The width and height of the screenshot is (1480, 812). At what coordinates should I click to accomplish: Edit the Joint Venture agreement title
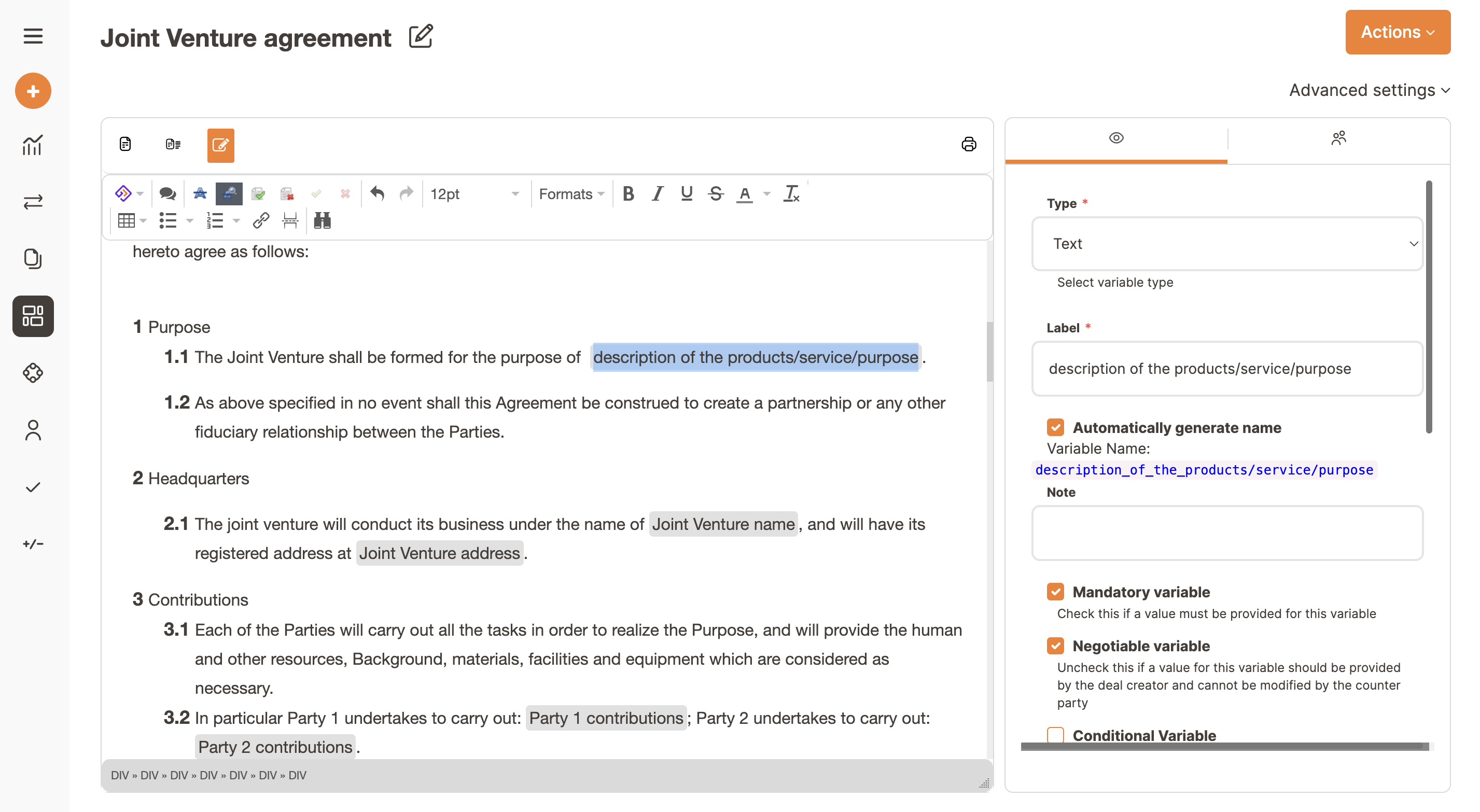tap(421, 36)
